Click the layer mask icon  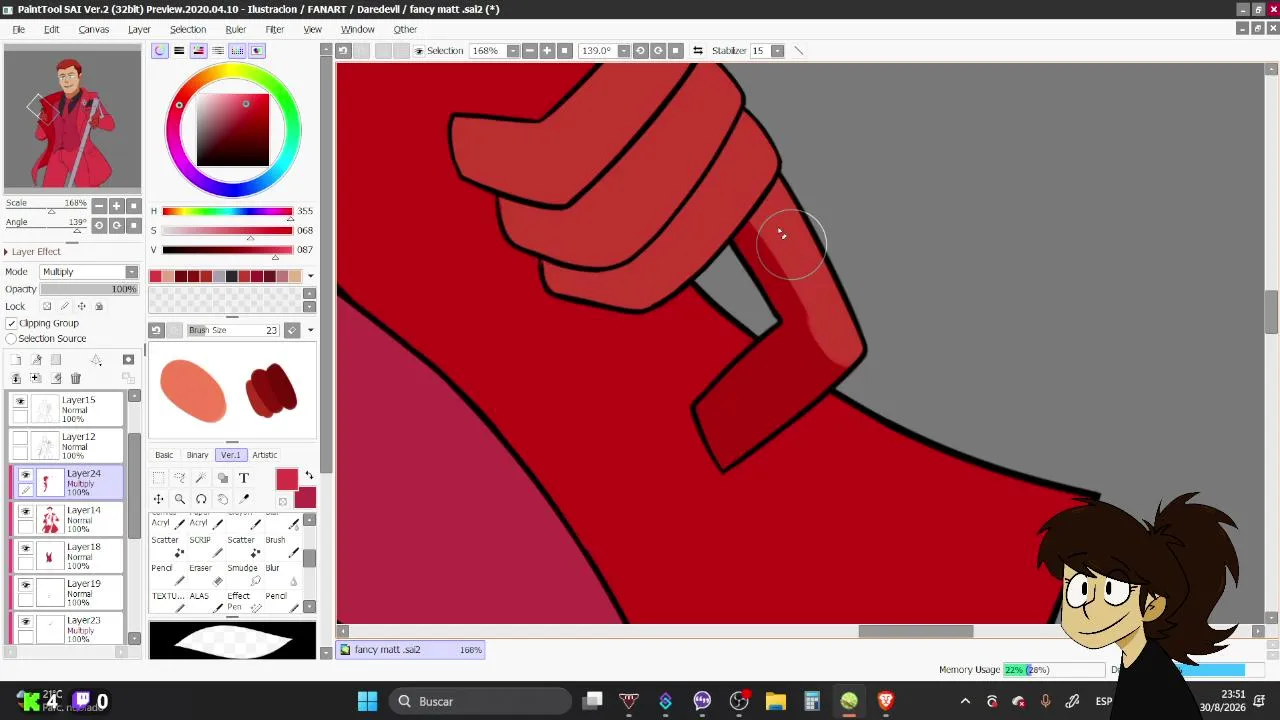[x=128, y=360]
